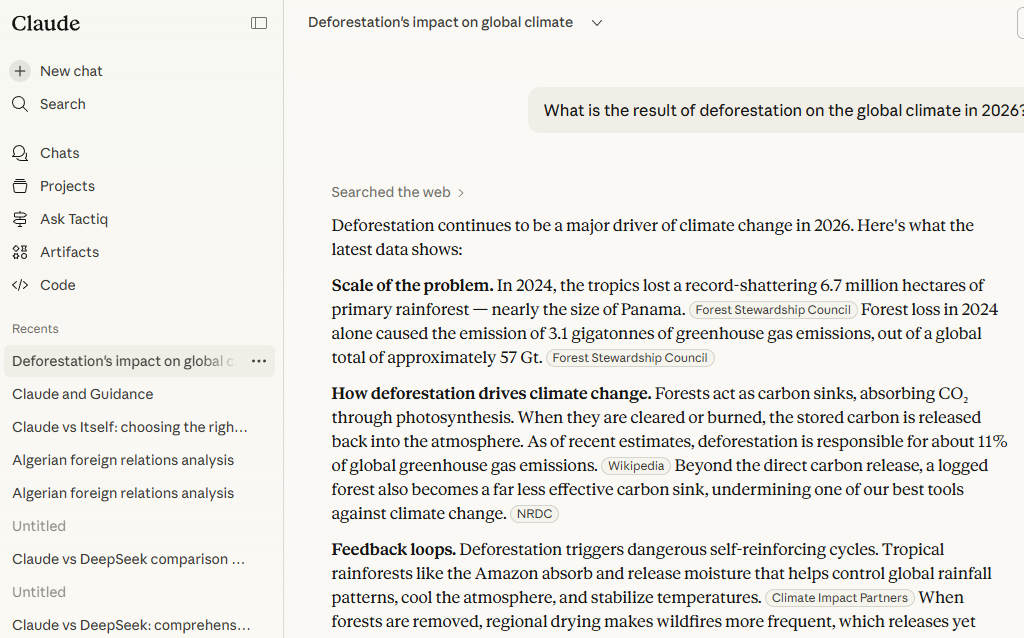Image resolution: width=1024 pixels, height=638 pixels.
Task: Click the magnifying glass Search icon
Action: [x=20, y=104]
